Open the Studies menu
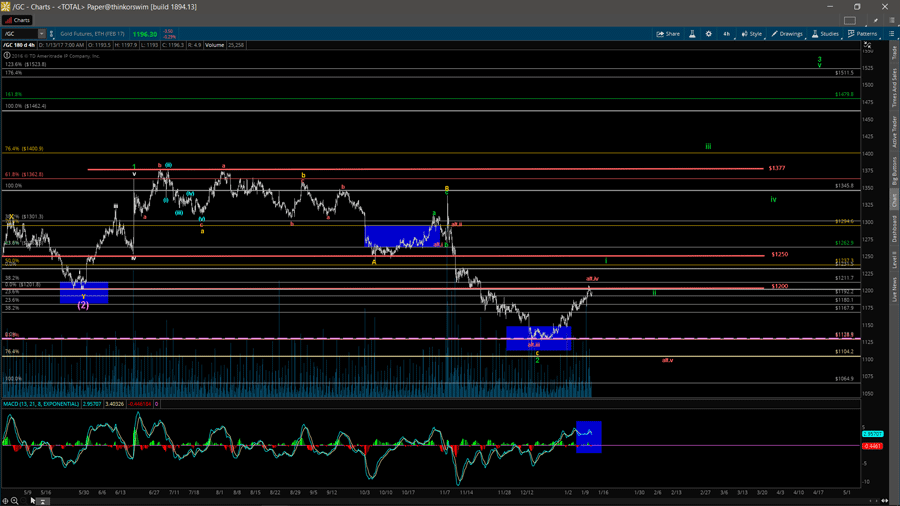Image resolution: width=900 pixels, height=506 pixels. (x=826, y=34)
